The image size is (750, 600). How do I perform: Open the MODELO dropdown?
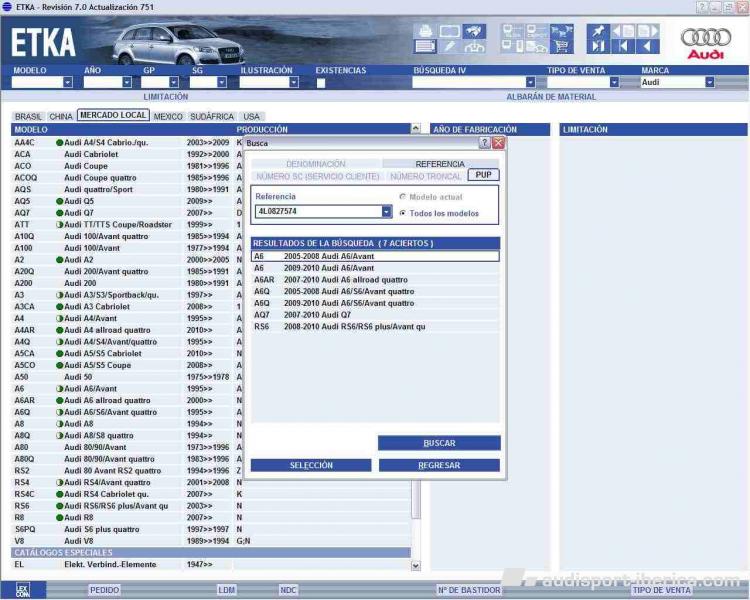coord(68,82)
